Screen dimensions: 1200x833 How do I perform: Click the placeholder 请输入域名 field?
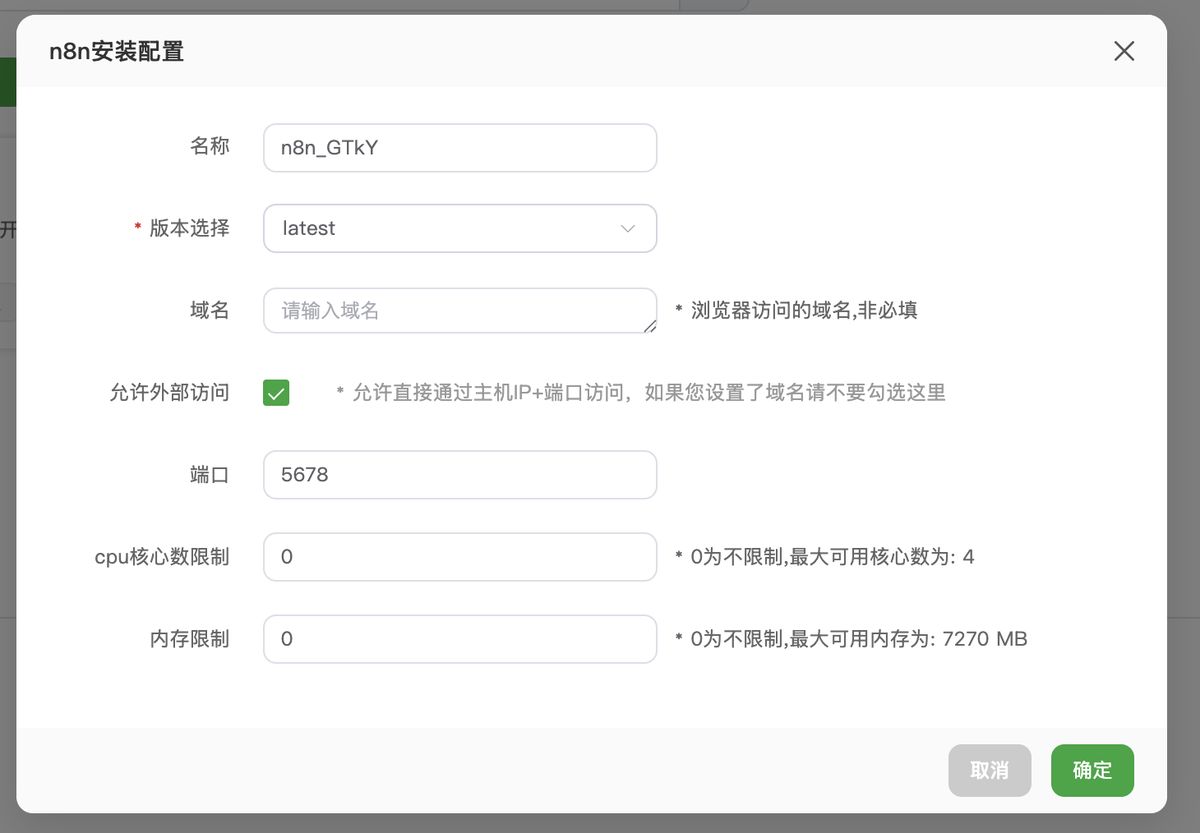tap(460, 310)
